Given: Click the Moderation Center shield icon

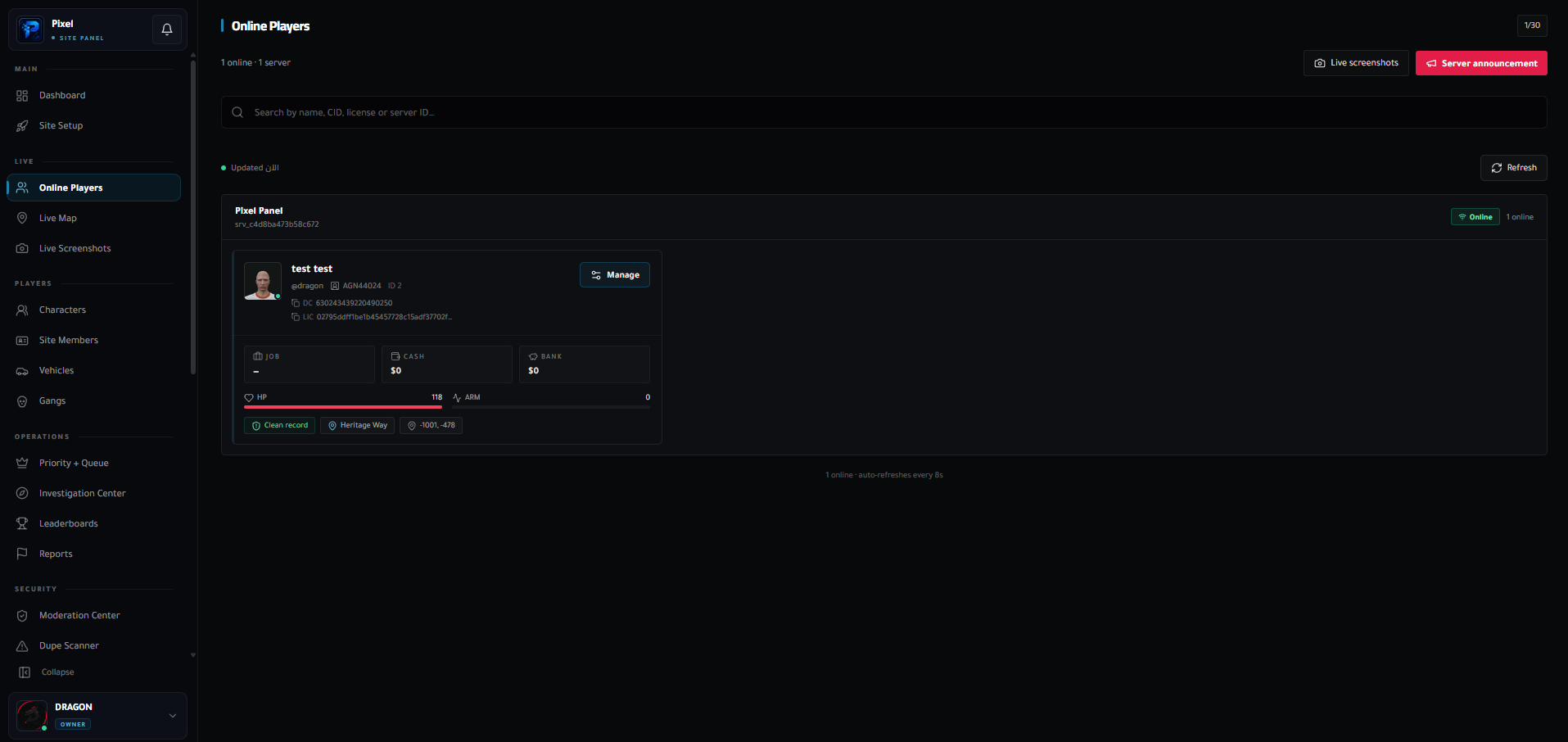Looking at the screenshot, I should [22, 616].
